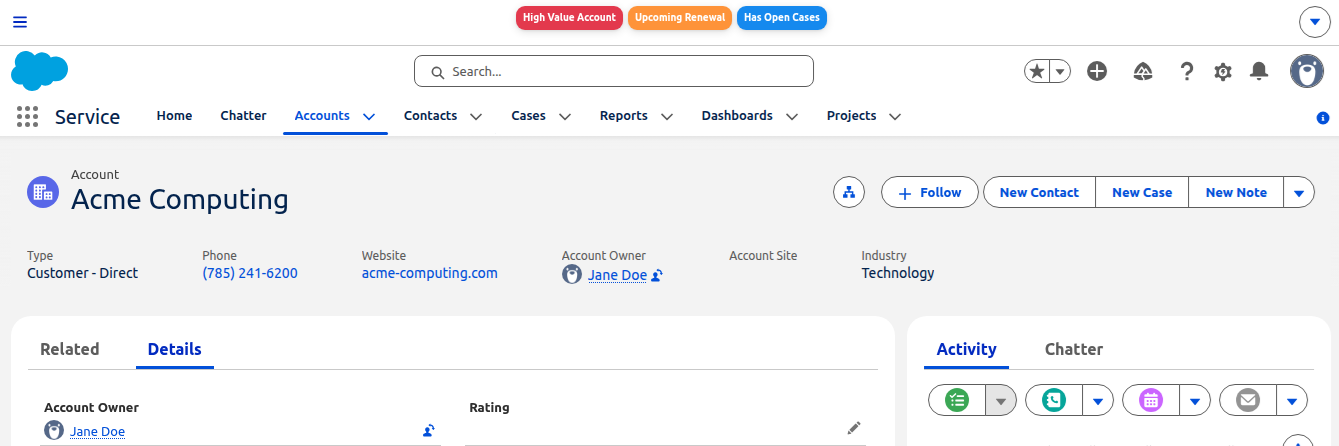View the account hierarchy icon

pos(849,192)
